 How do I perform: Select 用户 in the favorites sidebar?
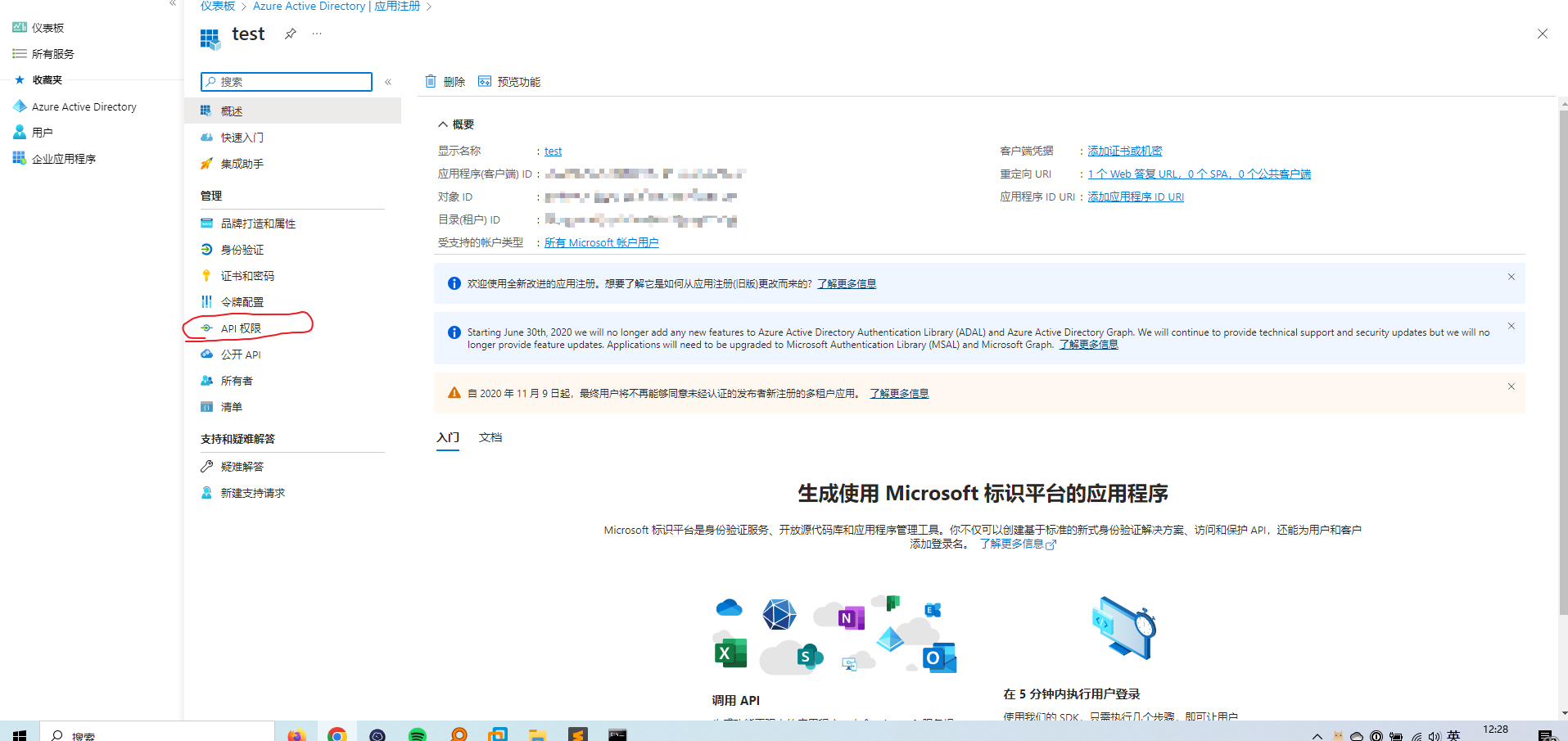[x=41, y=131]
